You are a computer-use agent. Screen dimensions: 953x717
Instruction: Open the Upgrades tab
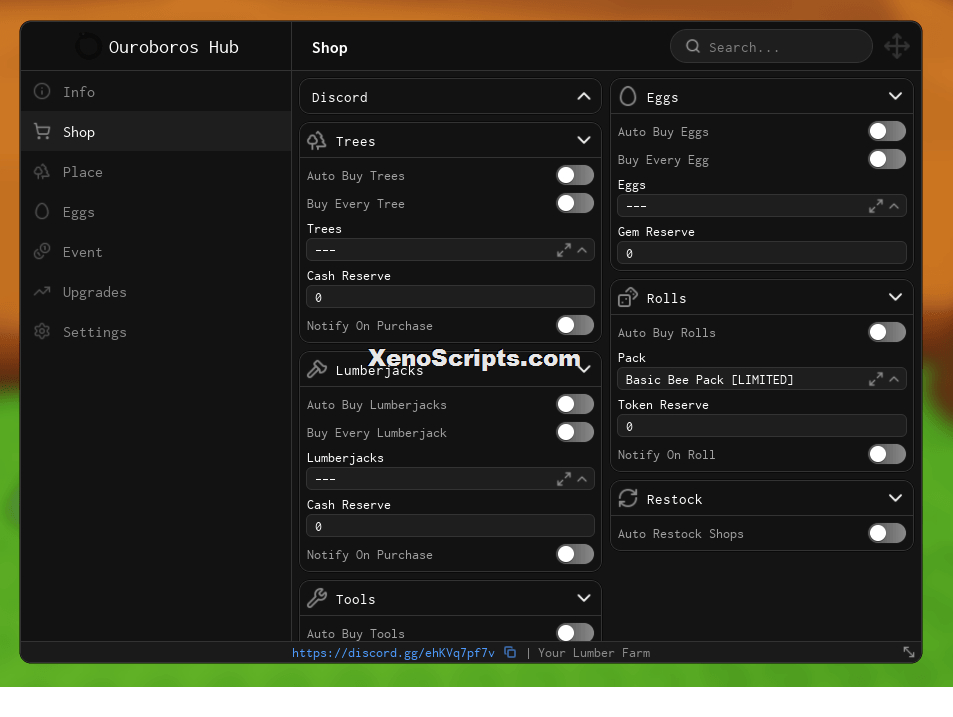click(156, 292)
